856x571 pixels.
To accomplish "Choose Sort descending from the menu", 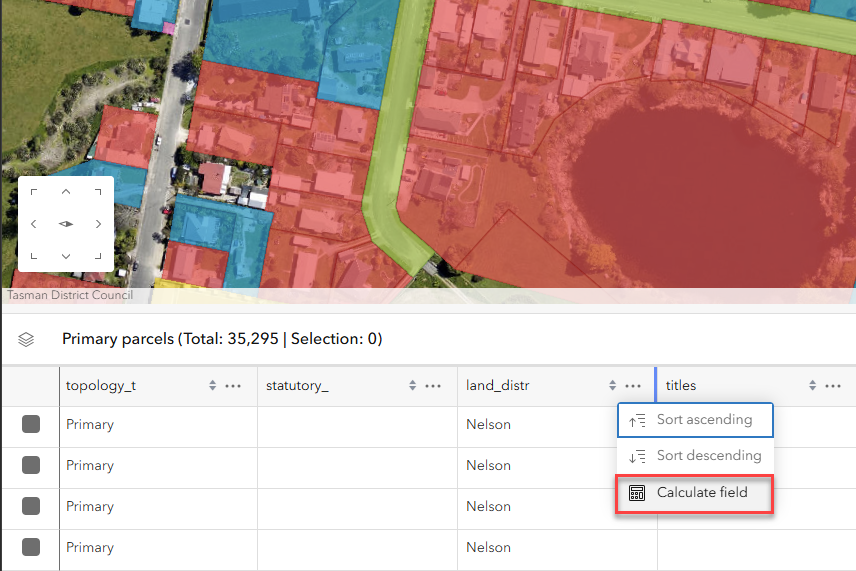I will (695, 456).
